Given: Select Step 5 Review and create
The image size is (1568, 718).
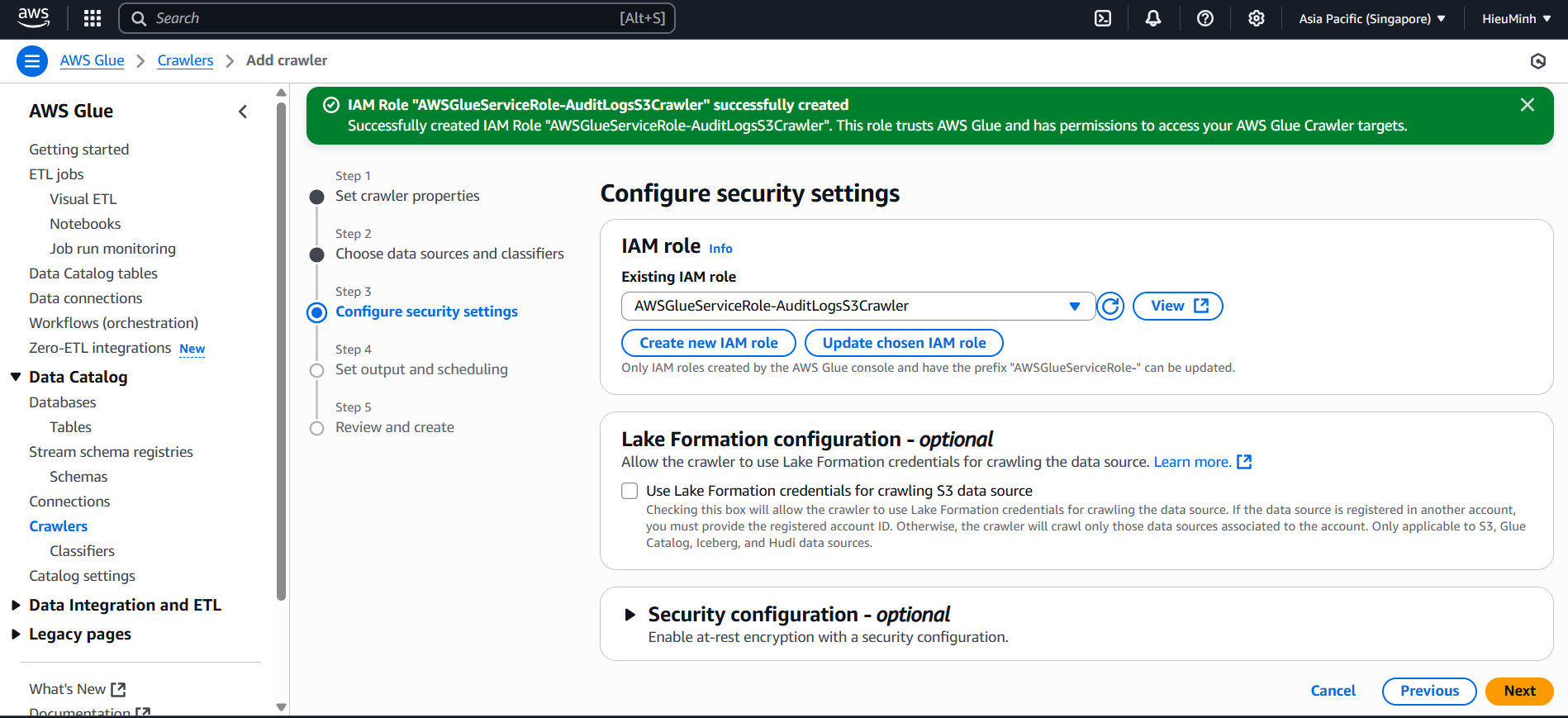Looking at the screenshot, I should tap(395, 427).
